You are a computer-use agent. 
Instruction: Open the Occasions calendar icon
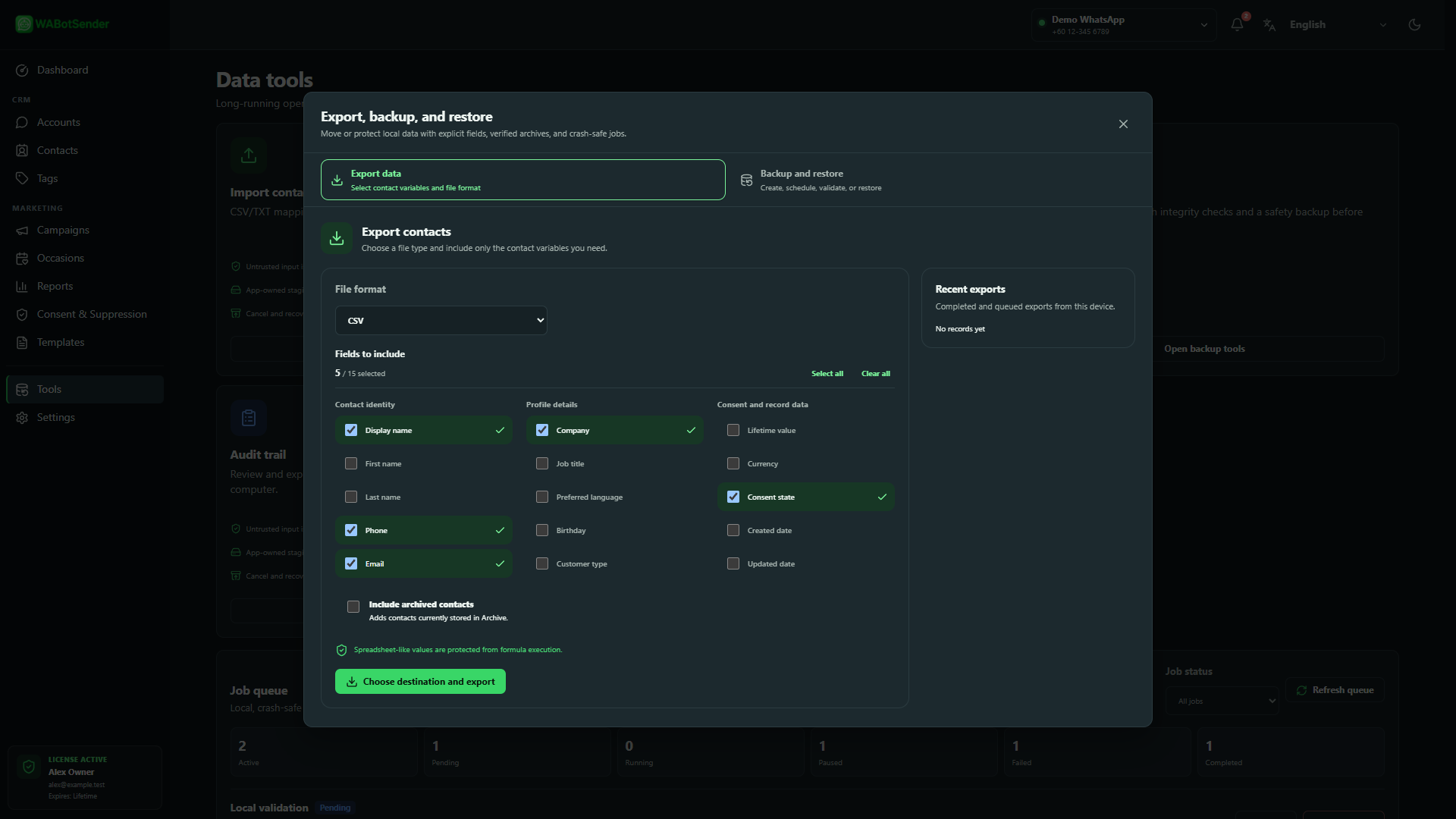point(22,258)
